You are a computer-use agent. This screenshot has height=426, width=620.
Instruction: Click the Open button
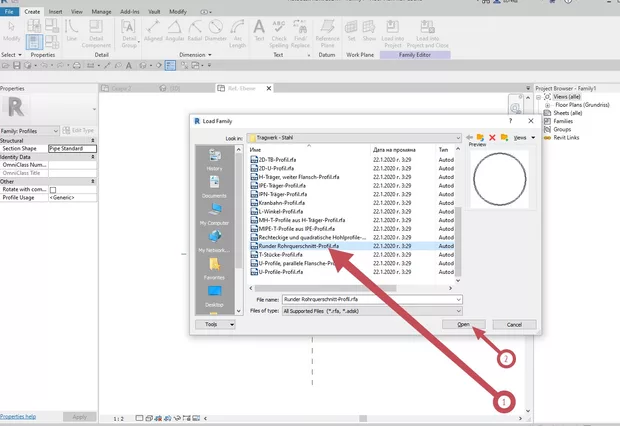point(464,324)
